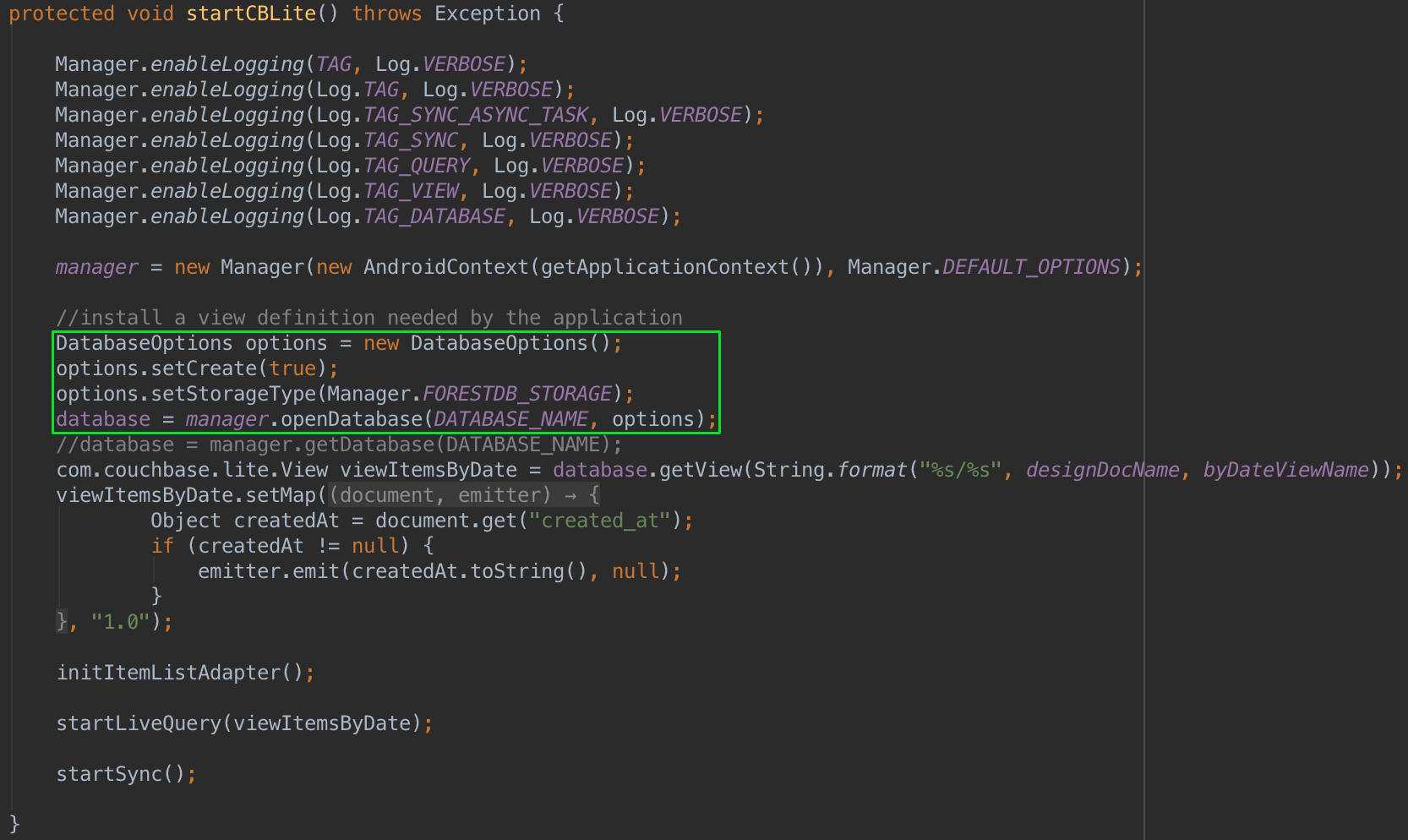Click the byDateViewName variable
Image resolution: width=1408 pixels, height=840 pixels.
click(x=1285, y=470)
